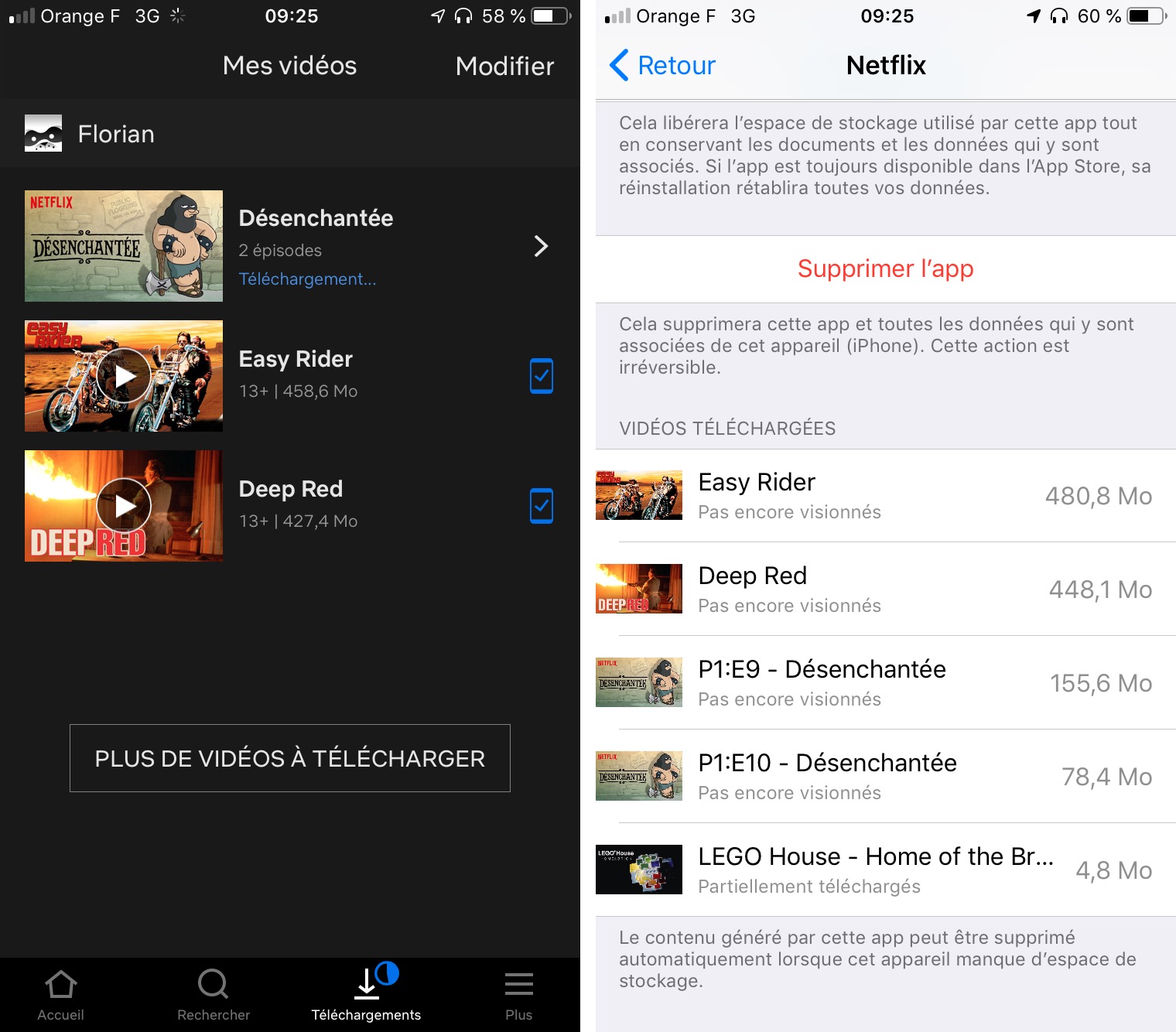Tap Modifier to edit downloads
This screenshot has width=1176, height=1032.
pos(504,67)
